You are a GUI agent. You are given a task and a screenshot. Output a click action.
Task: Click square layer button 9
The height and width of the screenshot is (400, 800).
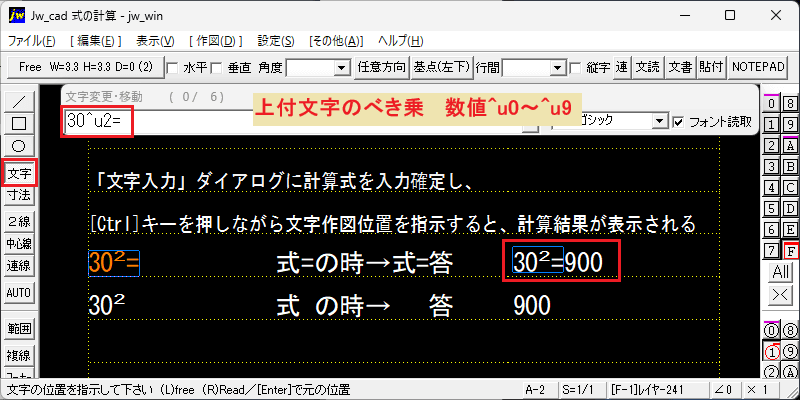(x=790, y=124)
